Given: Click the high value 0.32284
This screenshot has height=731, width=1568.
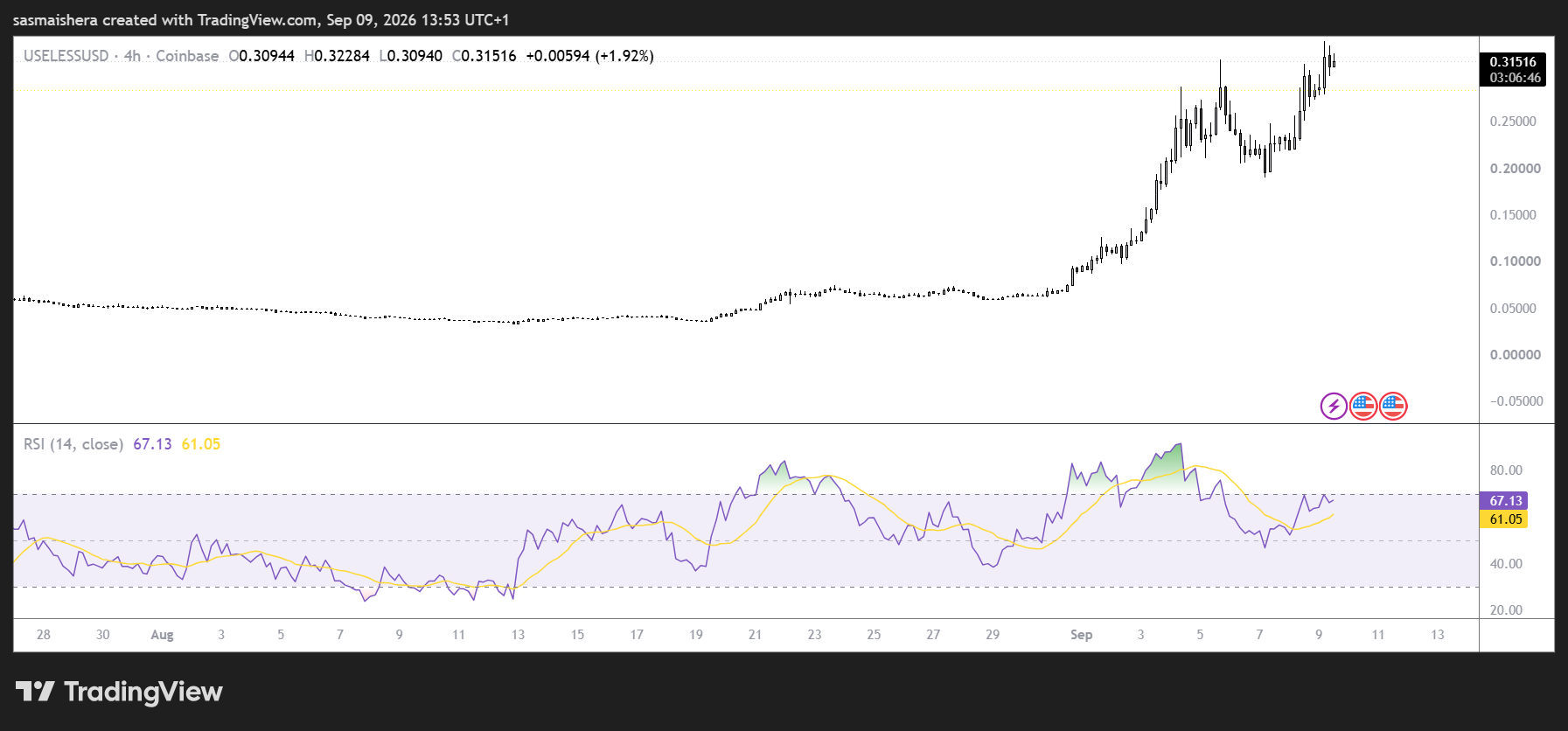Looking at the screenshot, I should point(342,56).
